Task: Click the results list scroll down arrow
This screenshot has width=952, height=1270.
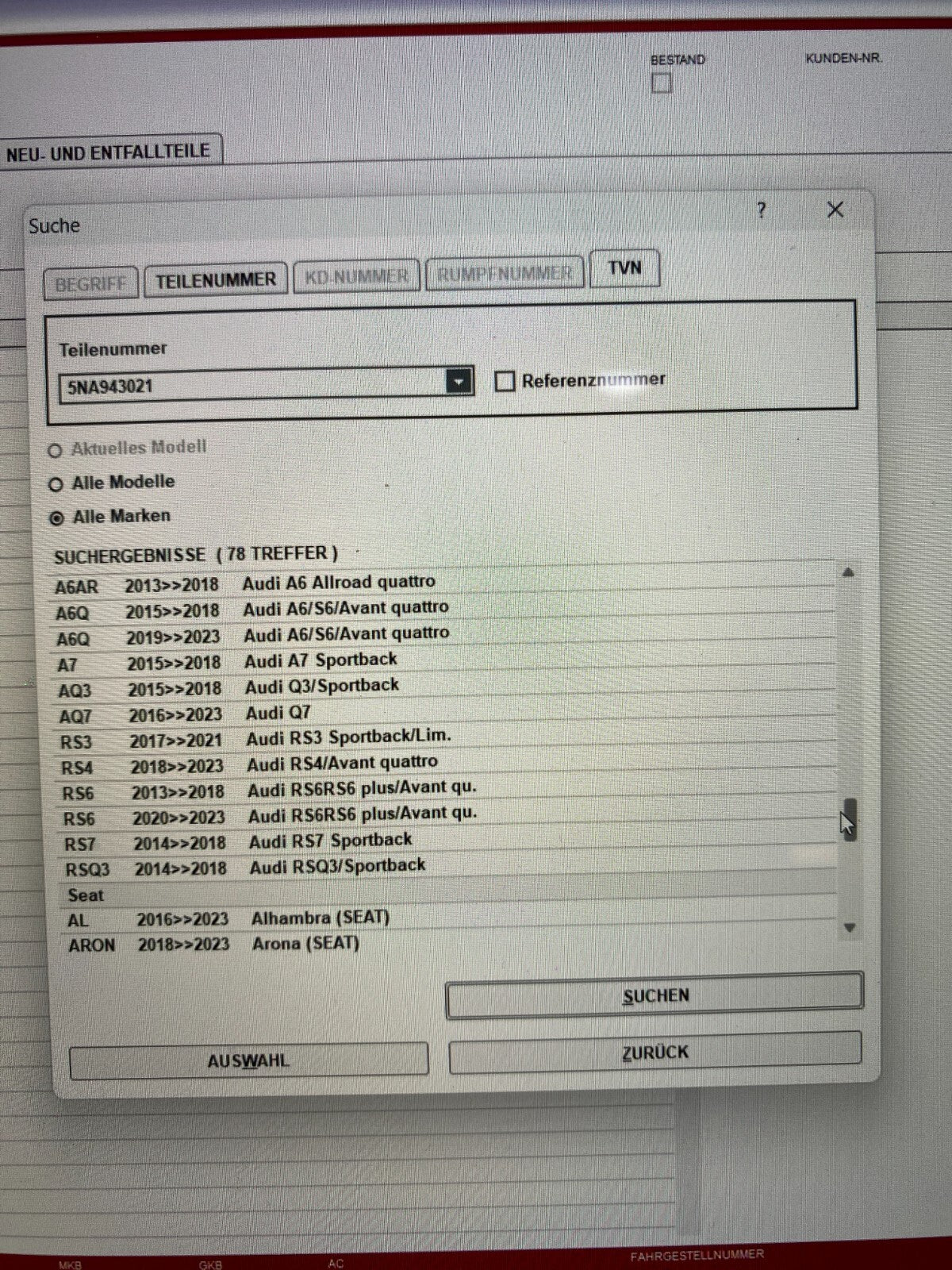Action: (x=850, y=927)
